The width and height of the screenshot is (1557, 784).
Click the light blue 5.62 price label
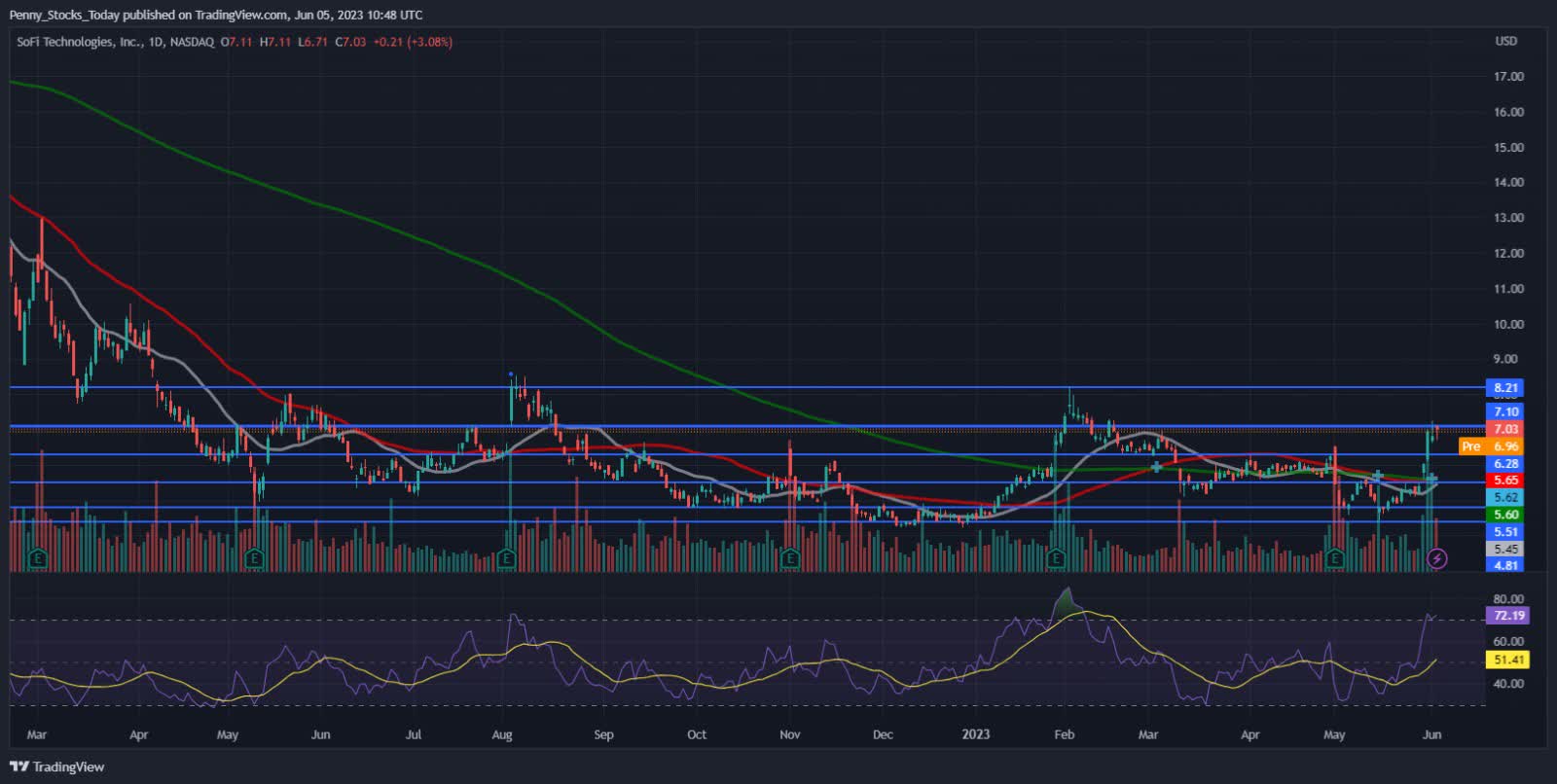(1505, 497)
